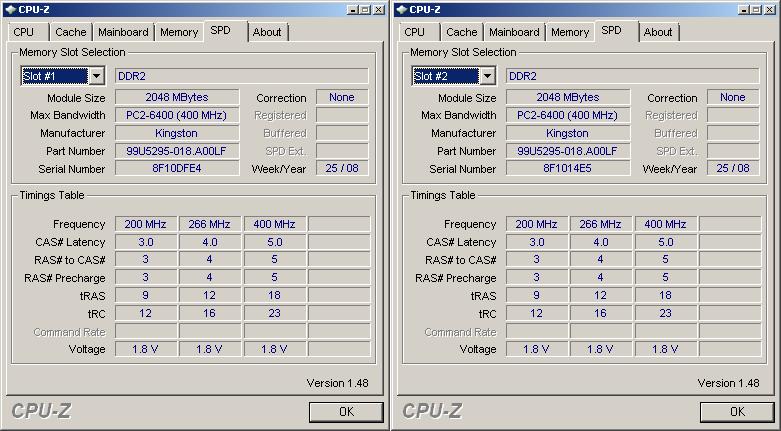781x431 pixels.
Task: Click 2048 MBytes module size, right window
Action: coord(568,97)
